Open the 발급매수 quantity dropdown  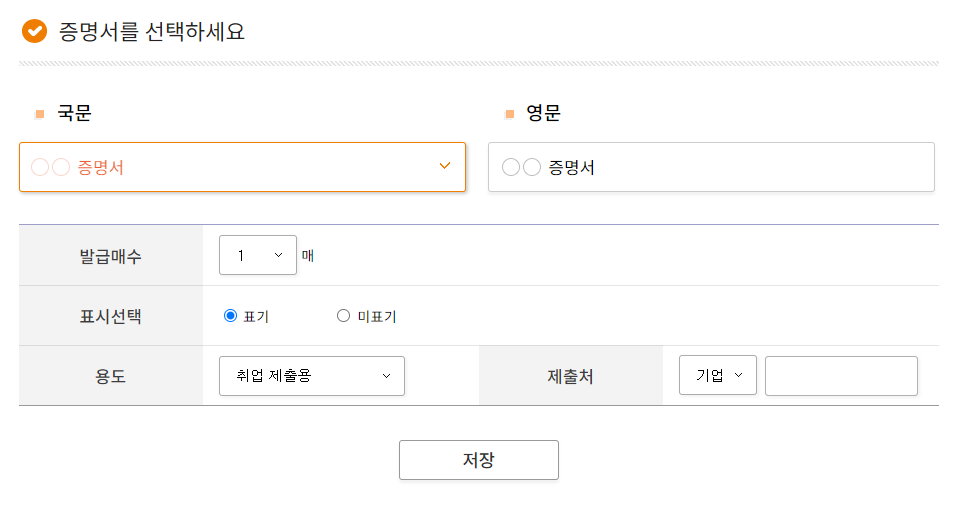[x=258, y=255]
